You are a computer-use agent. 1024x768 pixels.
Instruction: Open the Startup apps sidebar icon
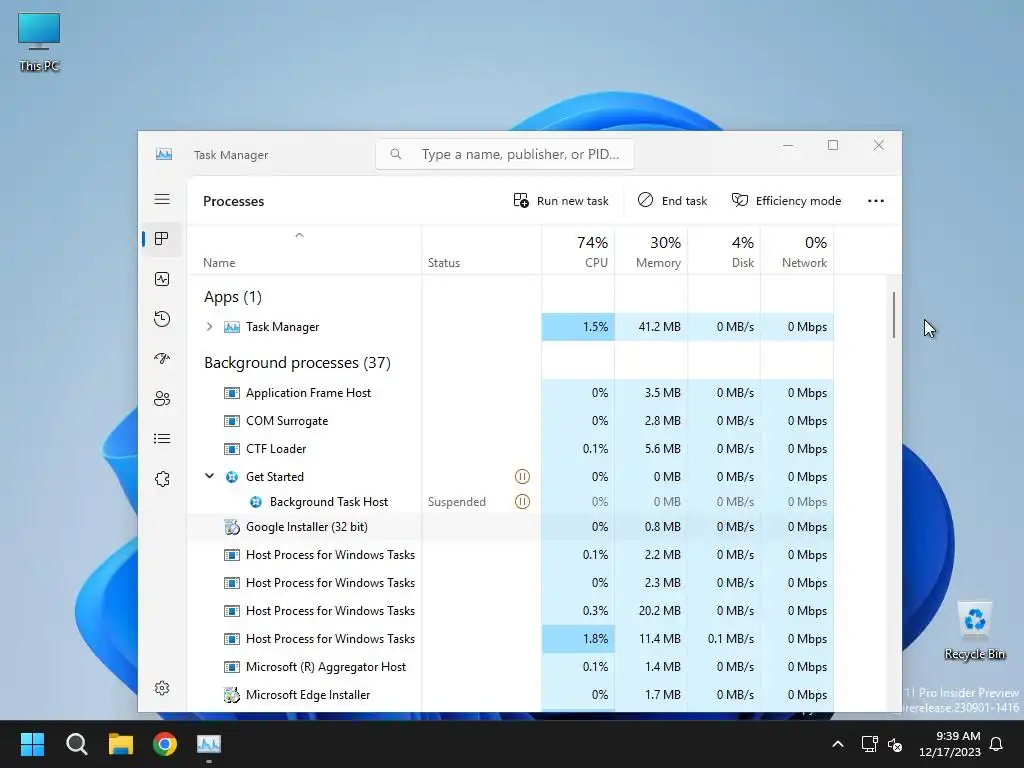click(x=162, y=359)
